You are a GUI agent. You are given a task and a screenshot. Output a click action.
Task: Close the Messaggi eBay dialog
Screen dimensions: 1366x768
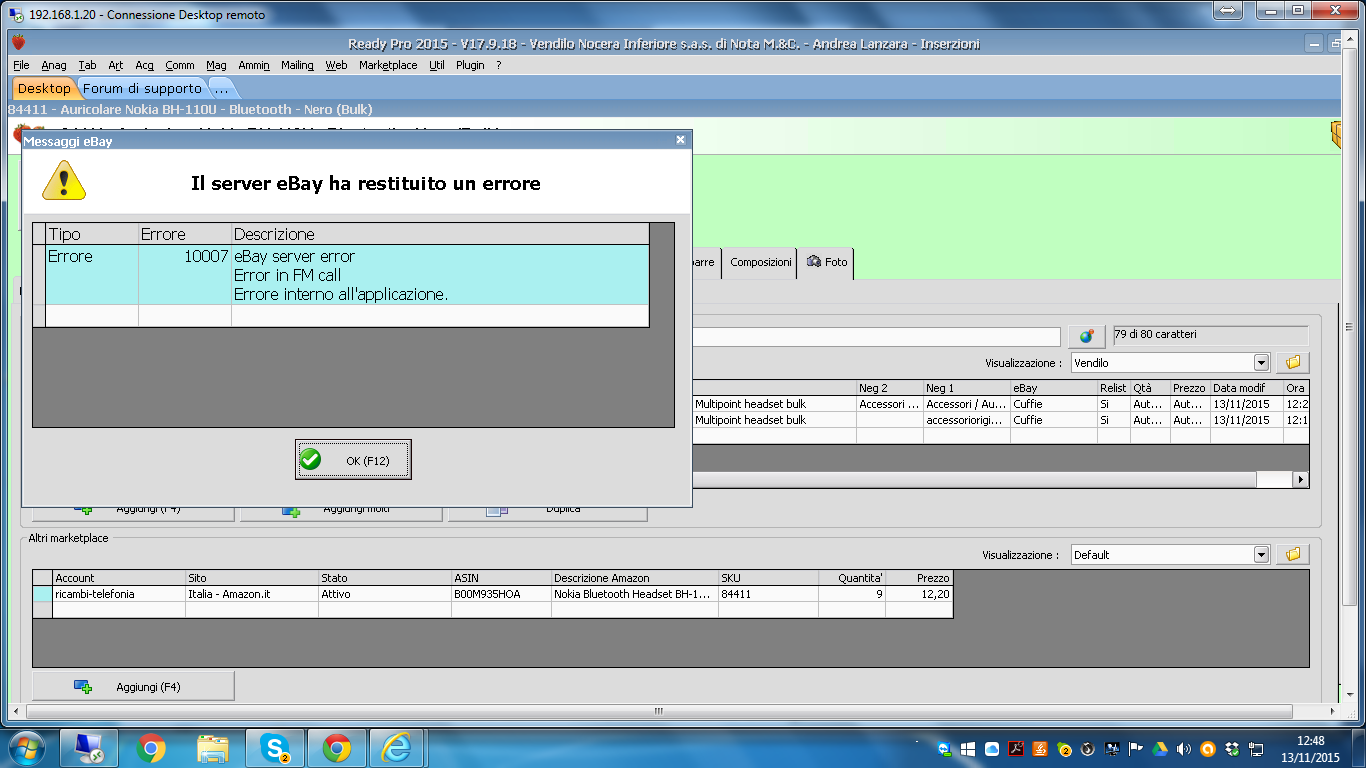680,140
